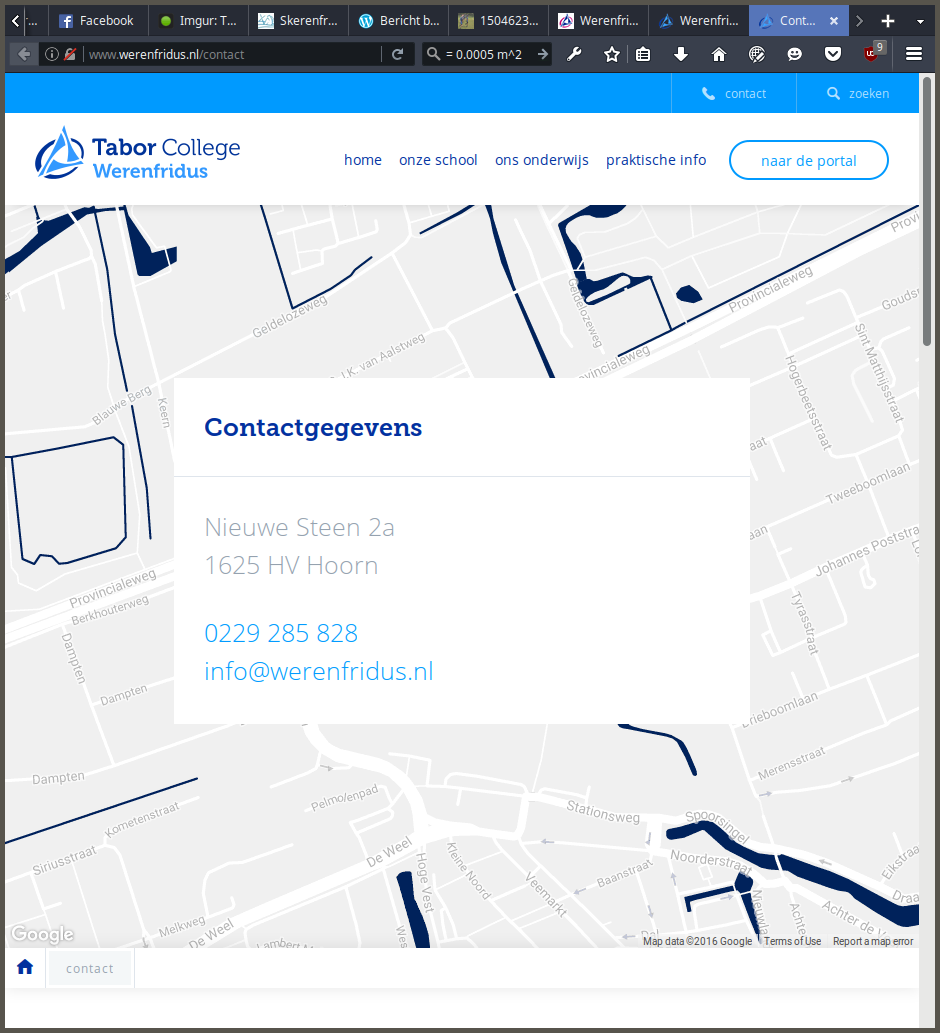Expand the list all tabs dropdown
Viewport: 940px width, 1033px height.
919,20
